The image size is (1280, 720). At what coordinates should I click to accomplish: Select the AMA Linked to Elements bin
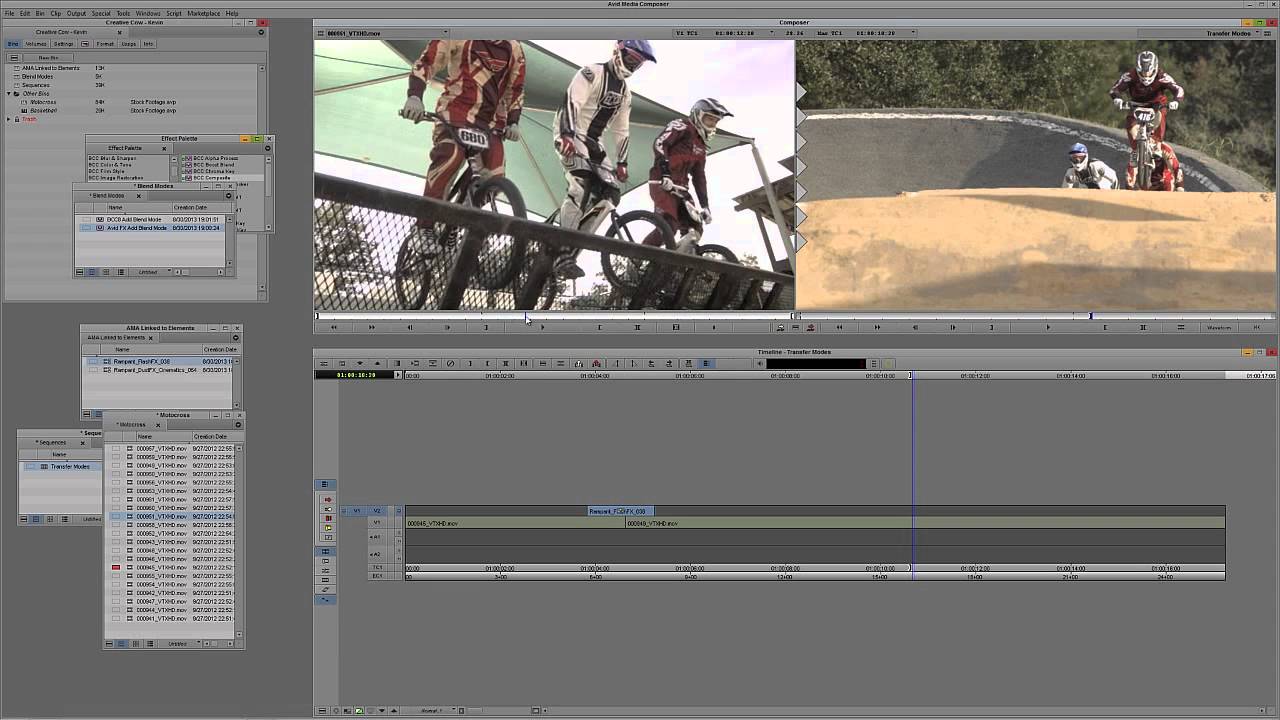(50, 68)
